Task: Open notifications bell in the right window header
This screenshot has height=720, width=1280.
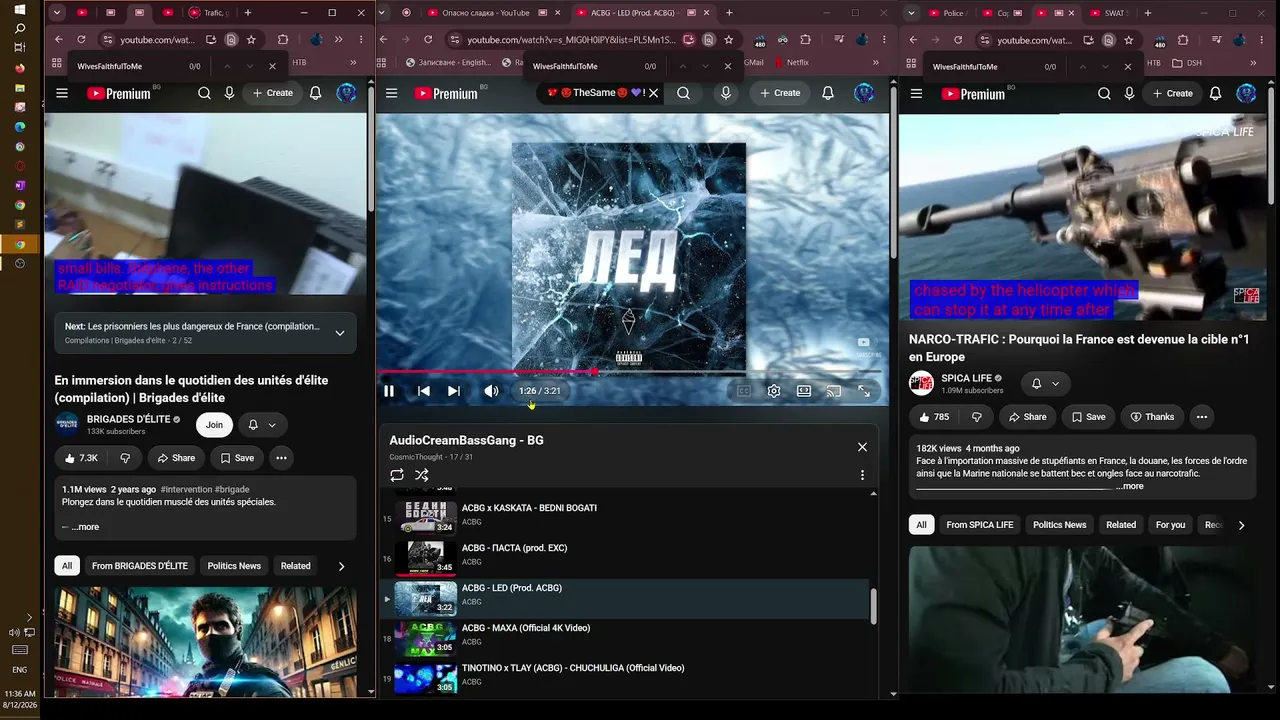Action: pyautogui.click(x=1215, y=93)
